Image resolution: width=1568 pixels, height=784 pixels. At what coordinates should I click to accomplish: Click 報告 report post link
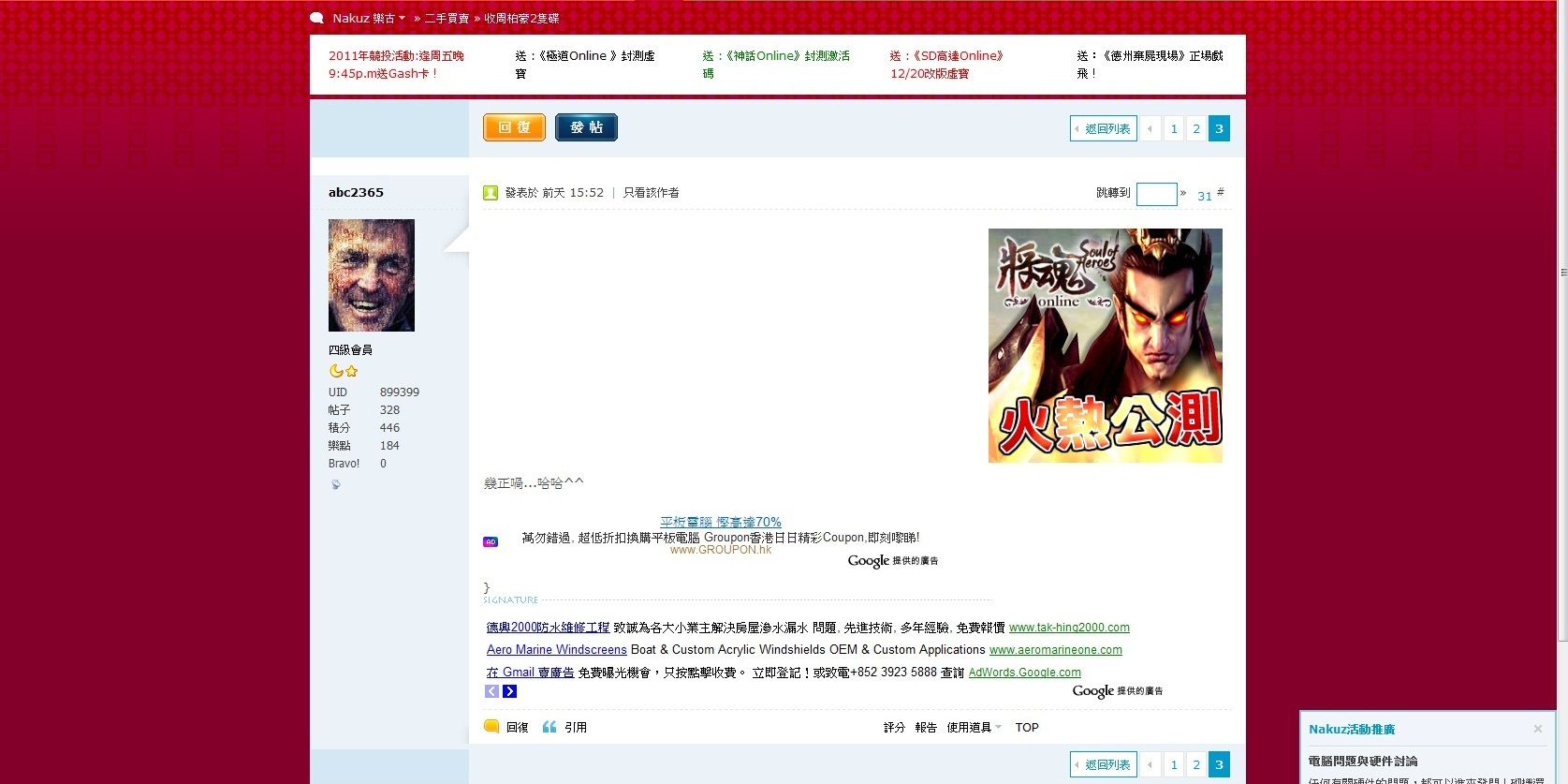[x=926, y=727]
